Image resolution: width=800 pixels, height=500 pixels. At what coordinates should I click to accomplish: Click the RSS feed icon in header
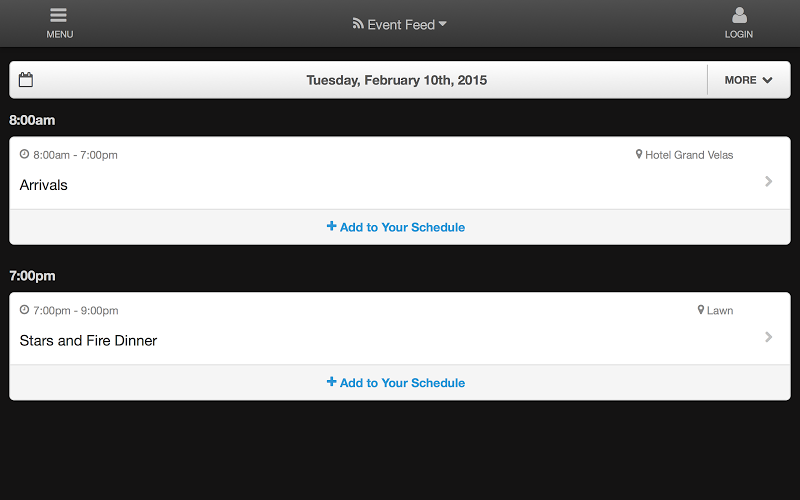click(x=358, y=23)
